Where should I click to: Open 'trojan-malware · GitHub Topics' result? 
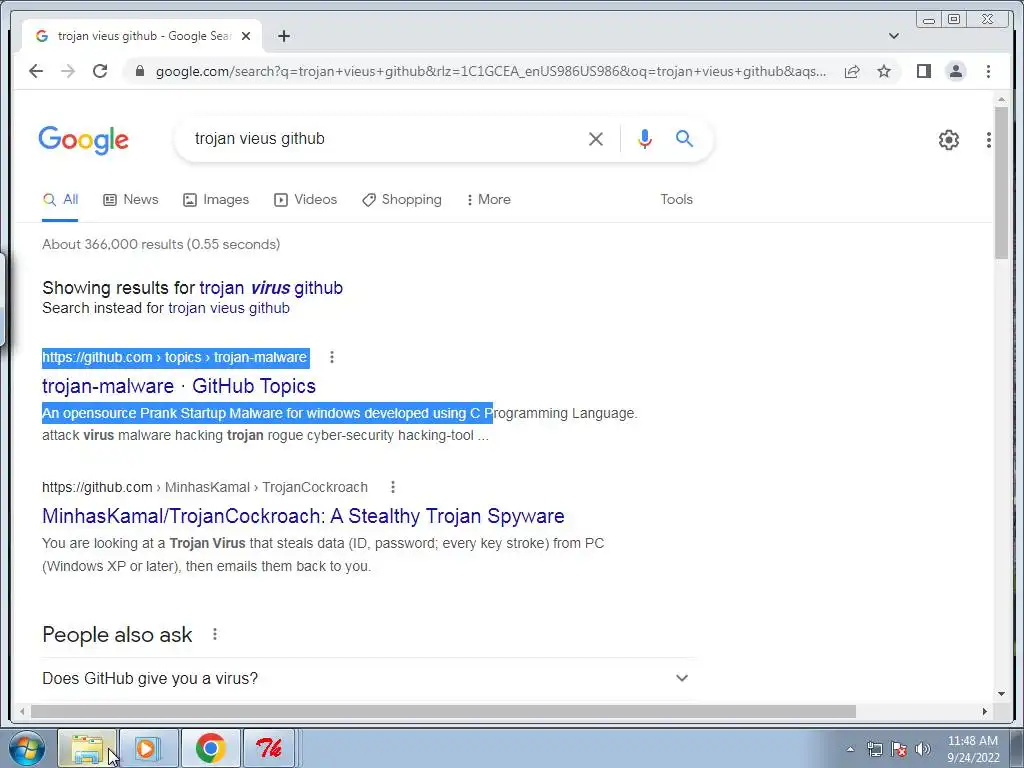(x=178, y=386)
